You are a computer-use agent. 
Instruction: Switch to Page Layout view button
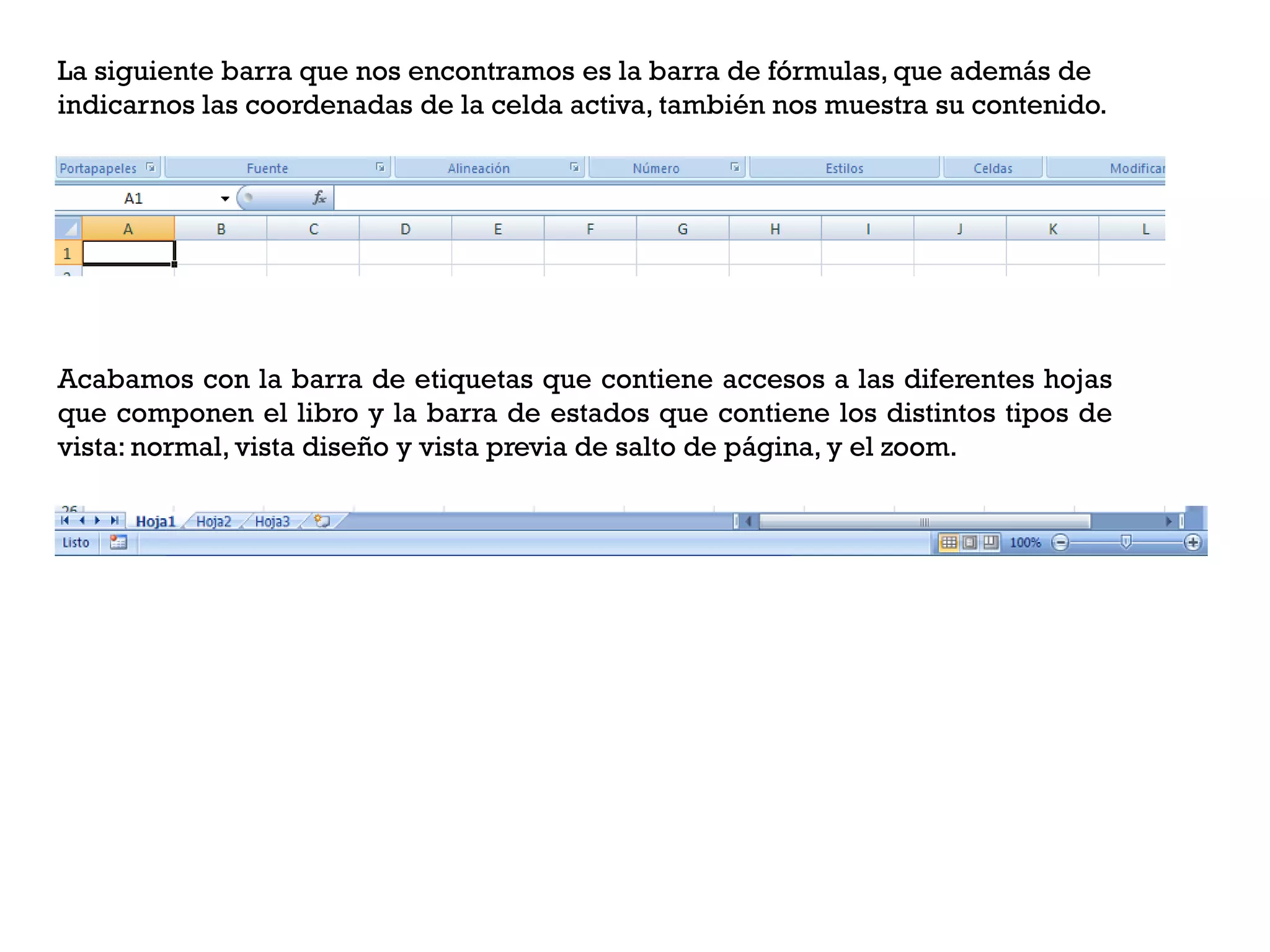[970, 542]
